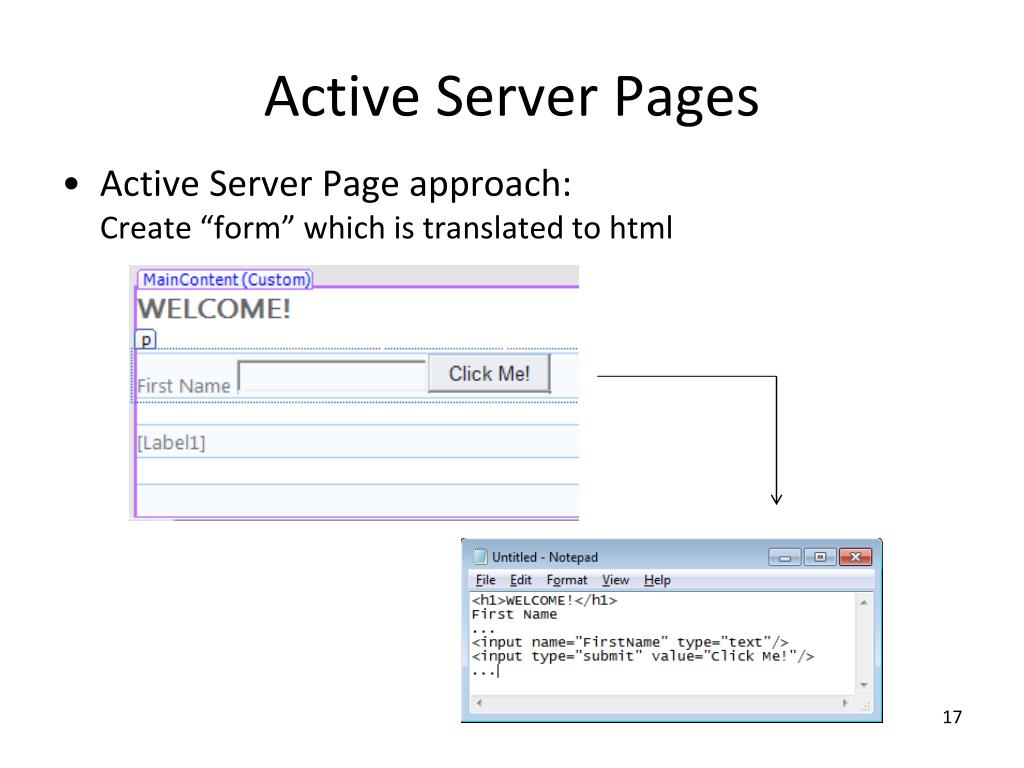Viewport: 1024px width, 768px height.
Task: Click the Notepad vertical scrollbar down arrow
Action: coord(864,685)
